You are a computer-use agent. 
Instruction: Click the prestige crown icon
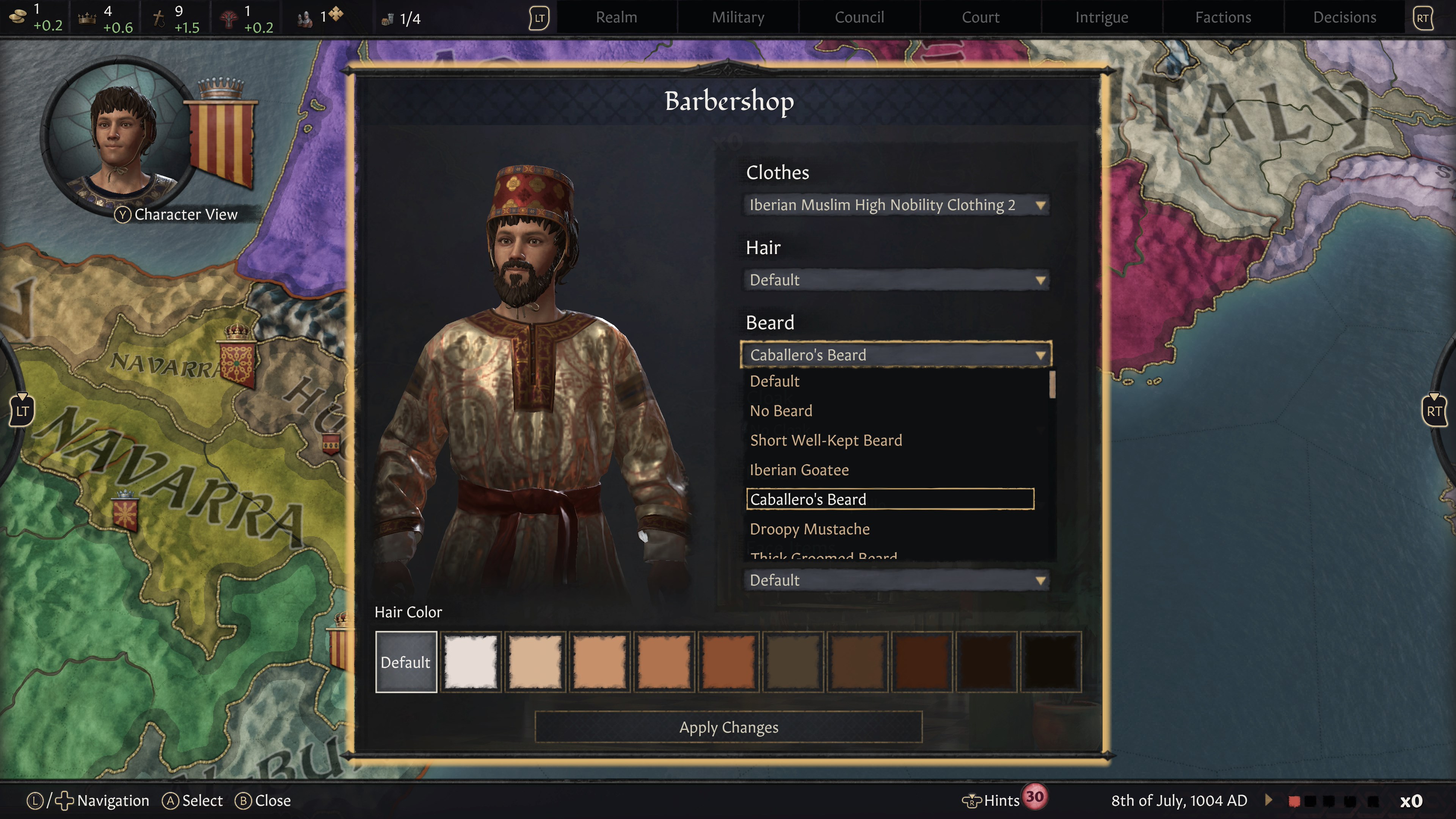[86, 19]
